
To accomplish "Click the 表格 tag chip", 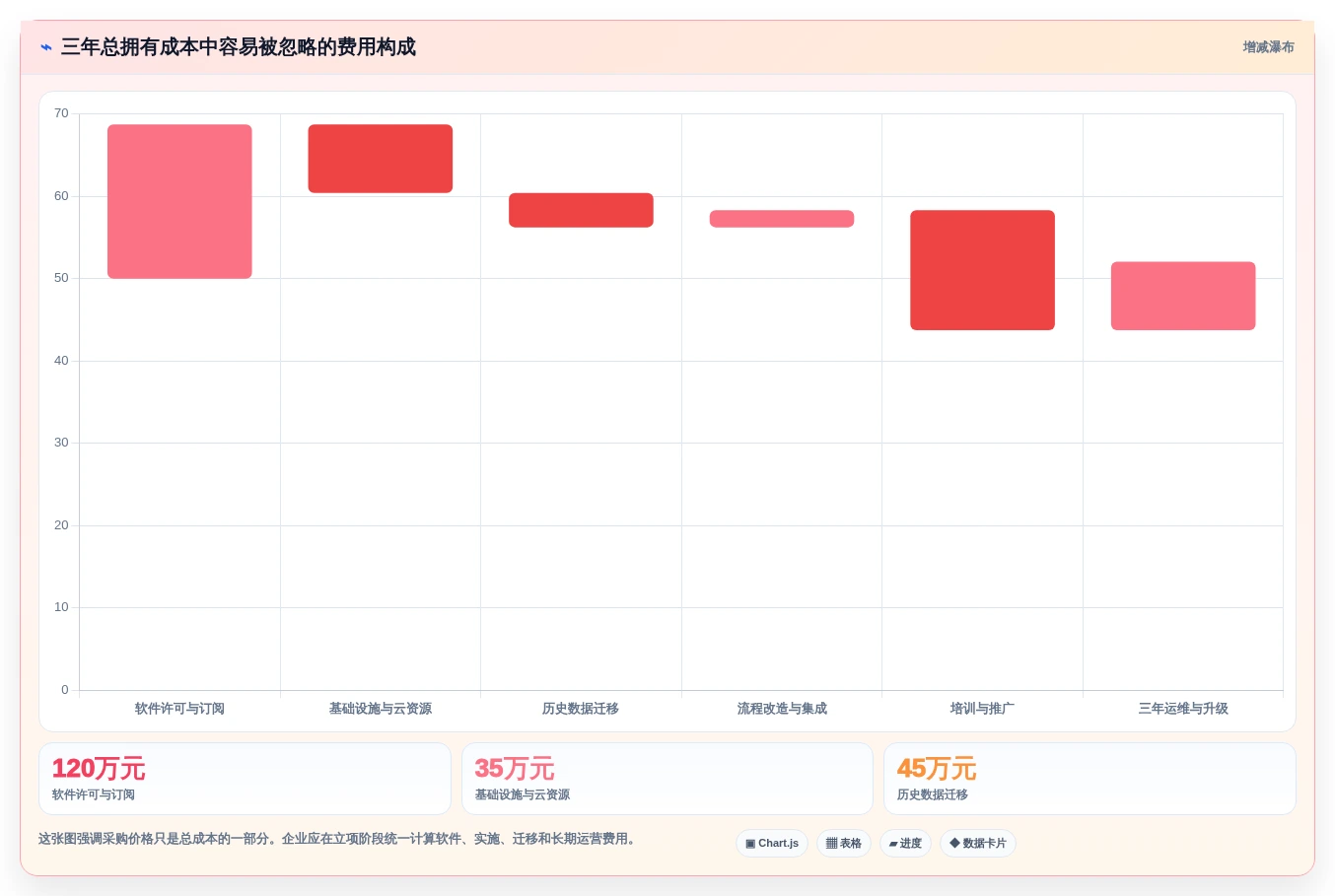I will tap(844, 844).
